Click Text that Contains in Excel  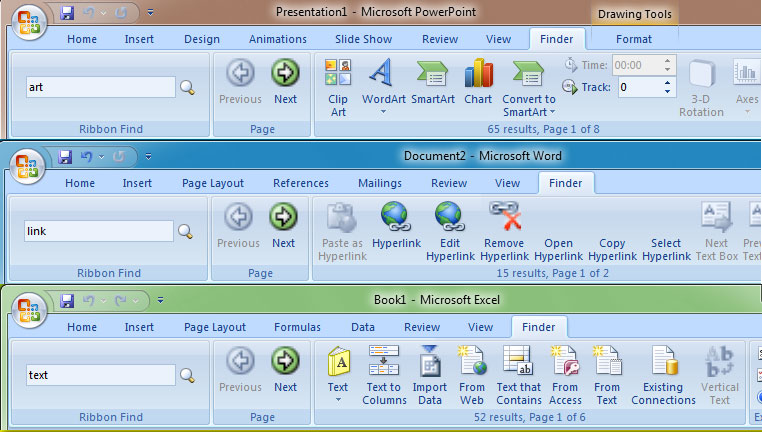[519, 376]
